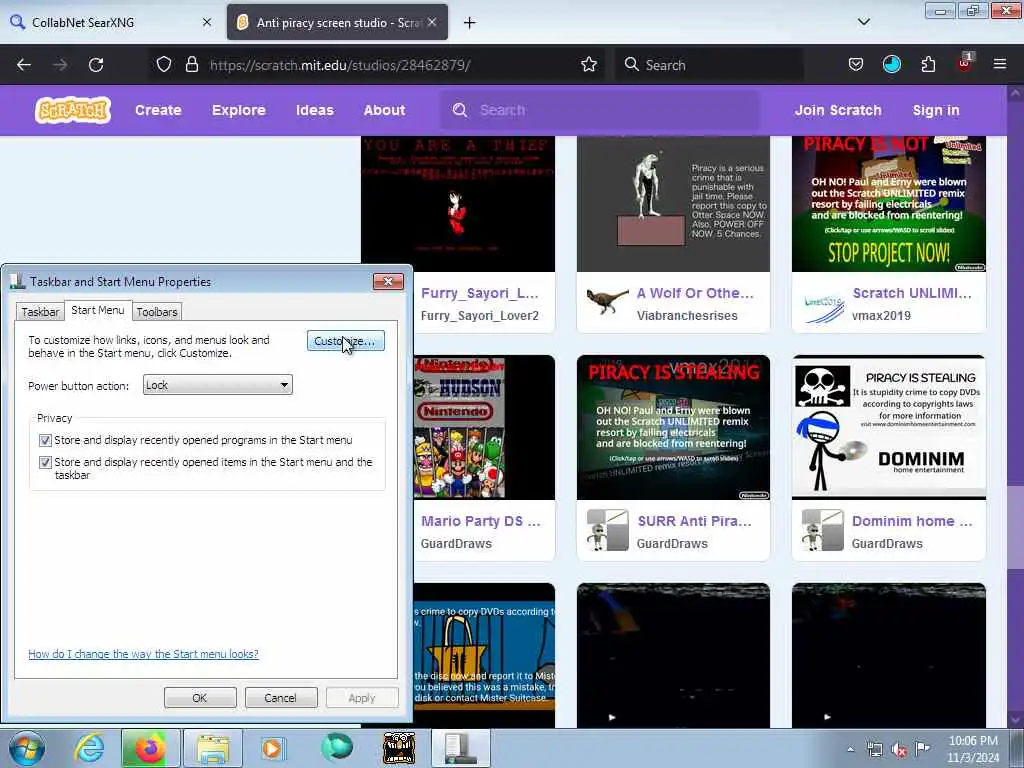Viewport: 1024px width, 768px height.
Task: Click the taskbar clock showing 10:06 PM
Action: tap(973, 748)
